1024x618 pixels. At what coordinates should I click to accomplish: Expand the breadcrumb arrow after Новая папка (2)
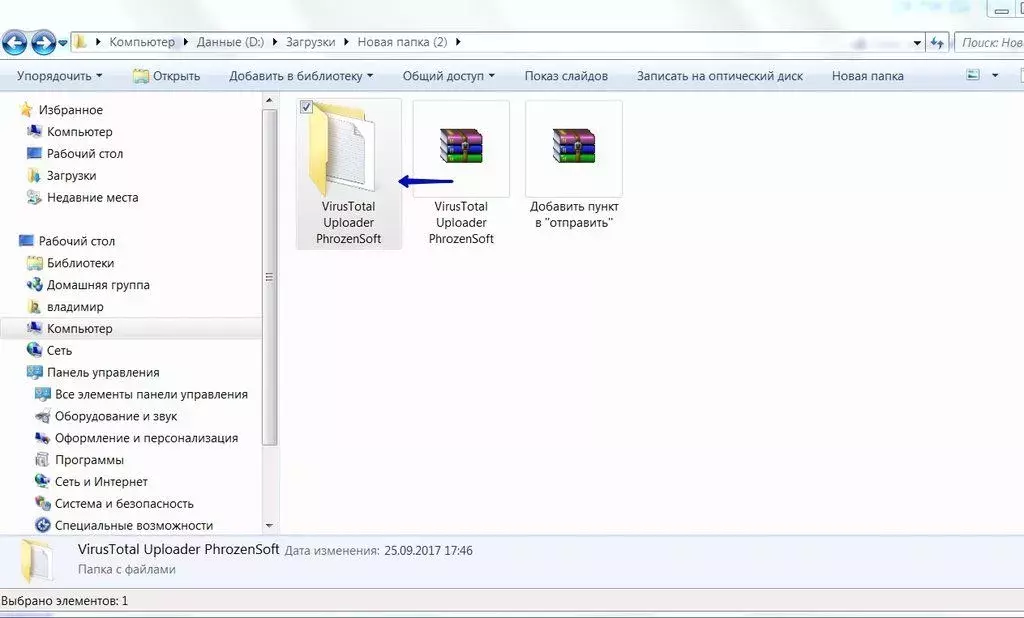[x=458, y=42]
